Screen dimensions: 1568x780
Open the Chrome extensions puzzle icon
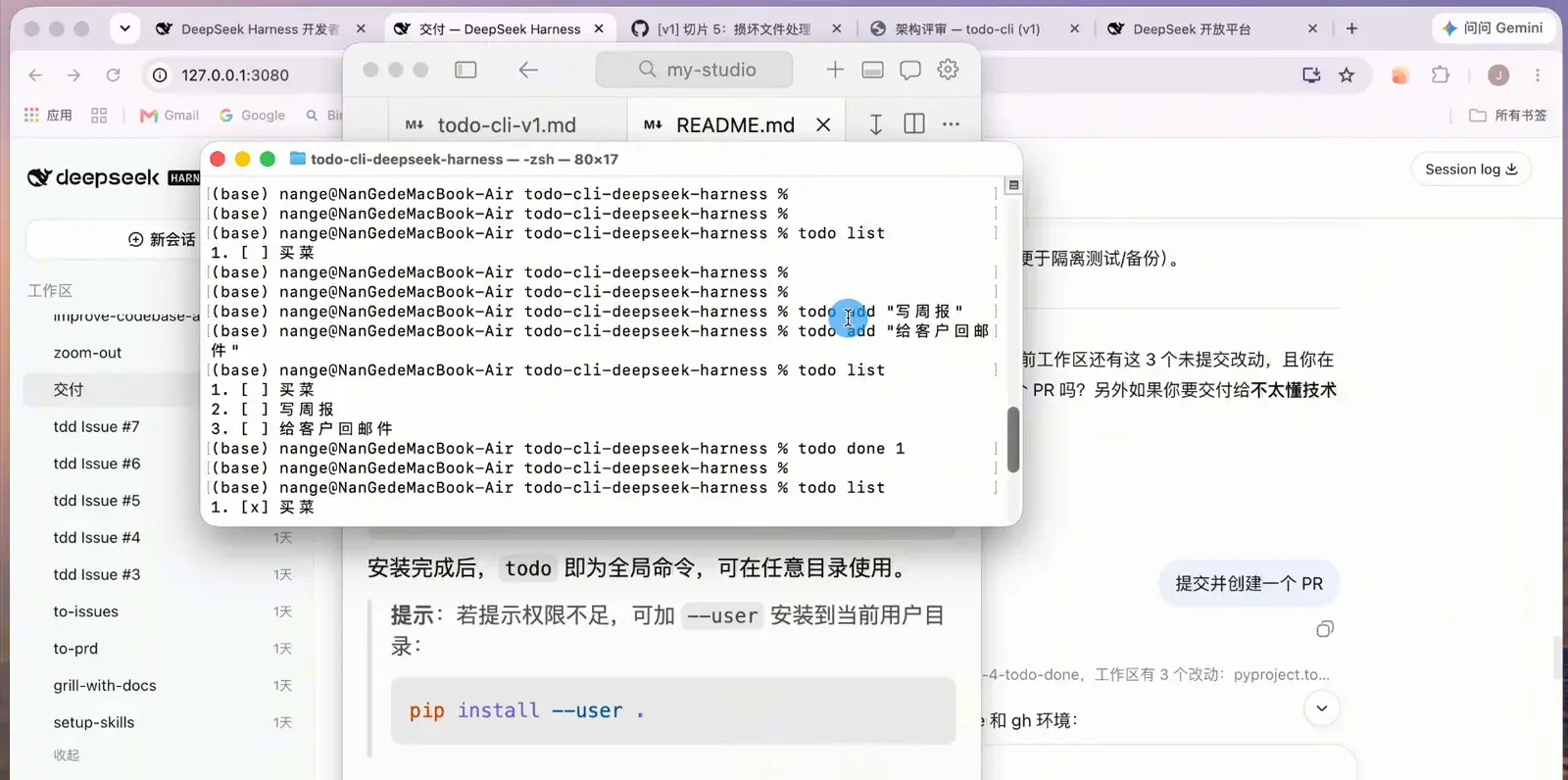point(1440,74)
